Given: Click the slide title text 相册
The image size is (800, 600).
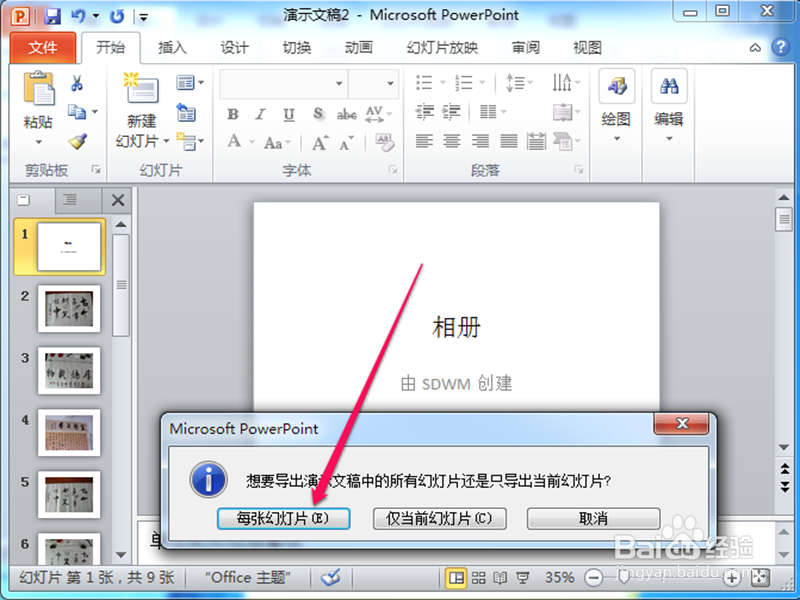Looking at the screenshot, I should [x=456, y=328].
